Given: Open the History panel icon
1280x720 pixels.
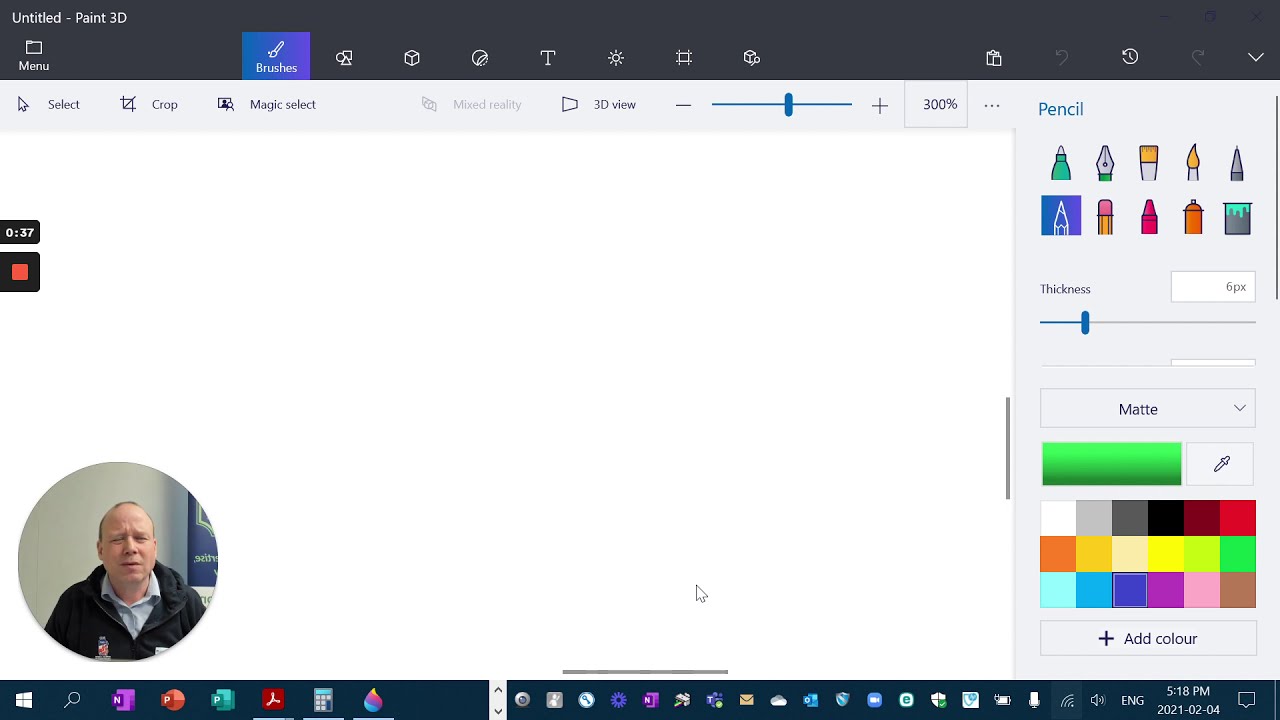Looking at the screenshot, I should [x=1130, y=57].
